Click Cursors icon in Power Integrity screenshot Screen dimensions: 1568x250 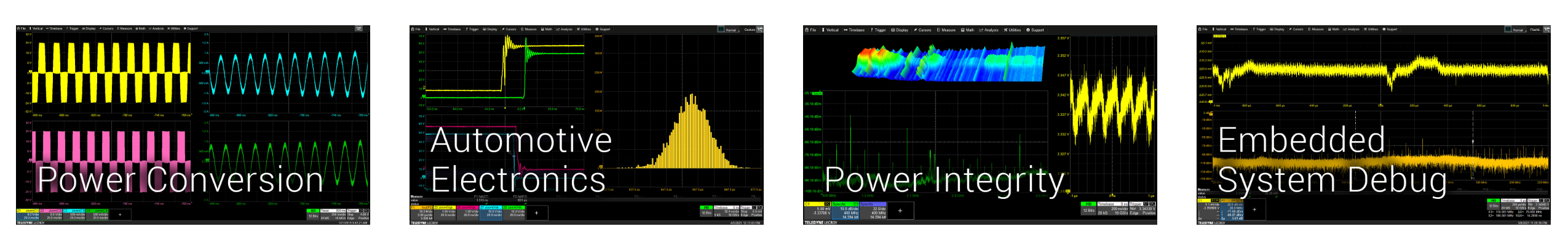[916, 30]
